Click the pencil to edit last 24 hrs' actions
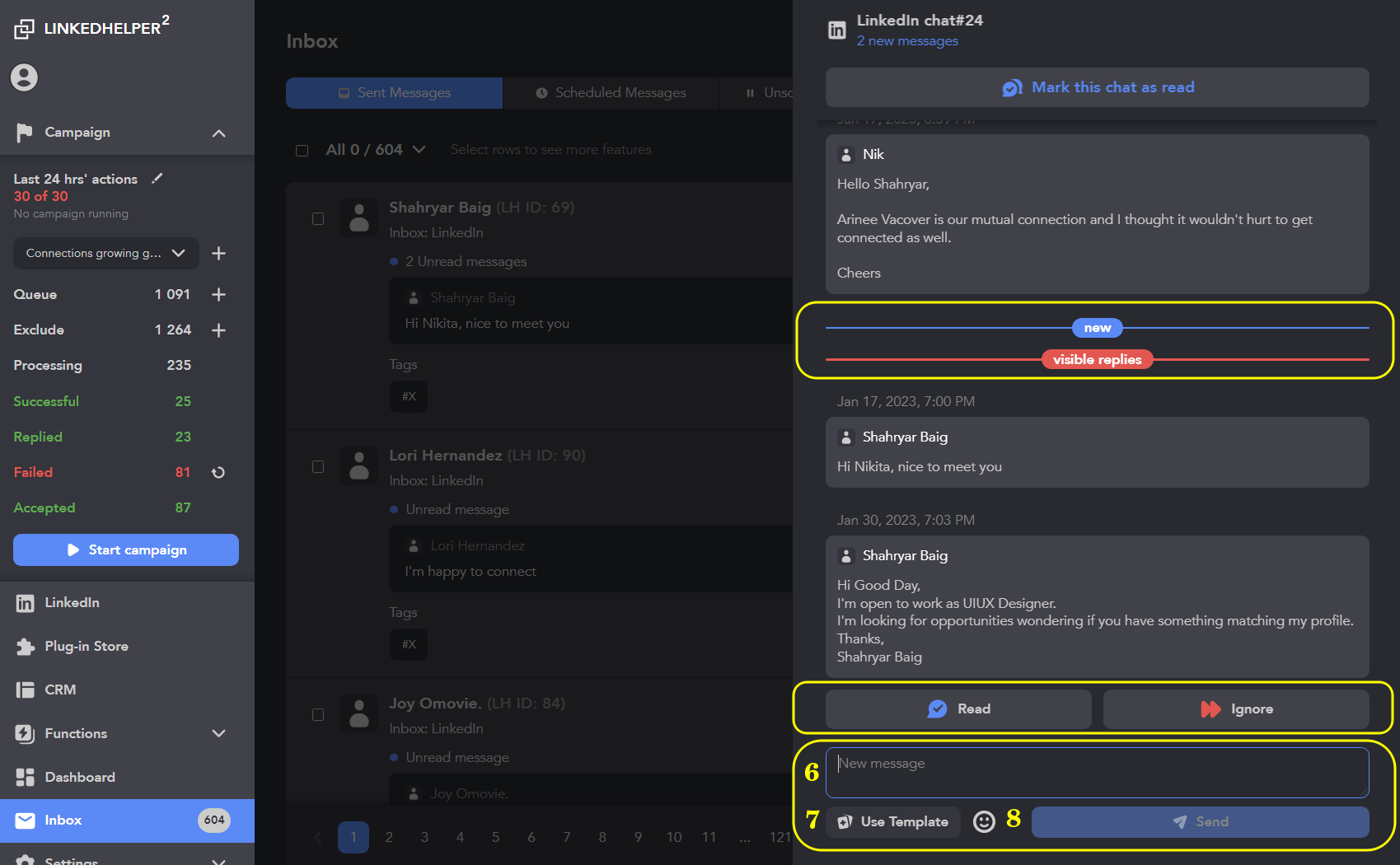 point(157,177)
